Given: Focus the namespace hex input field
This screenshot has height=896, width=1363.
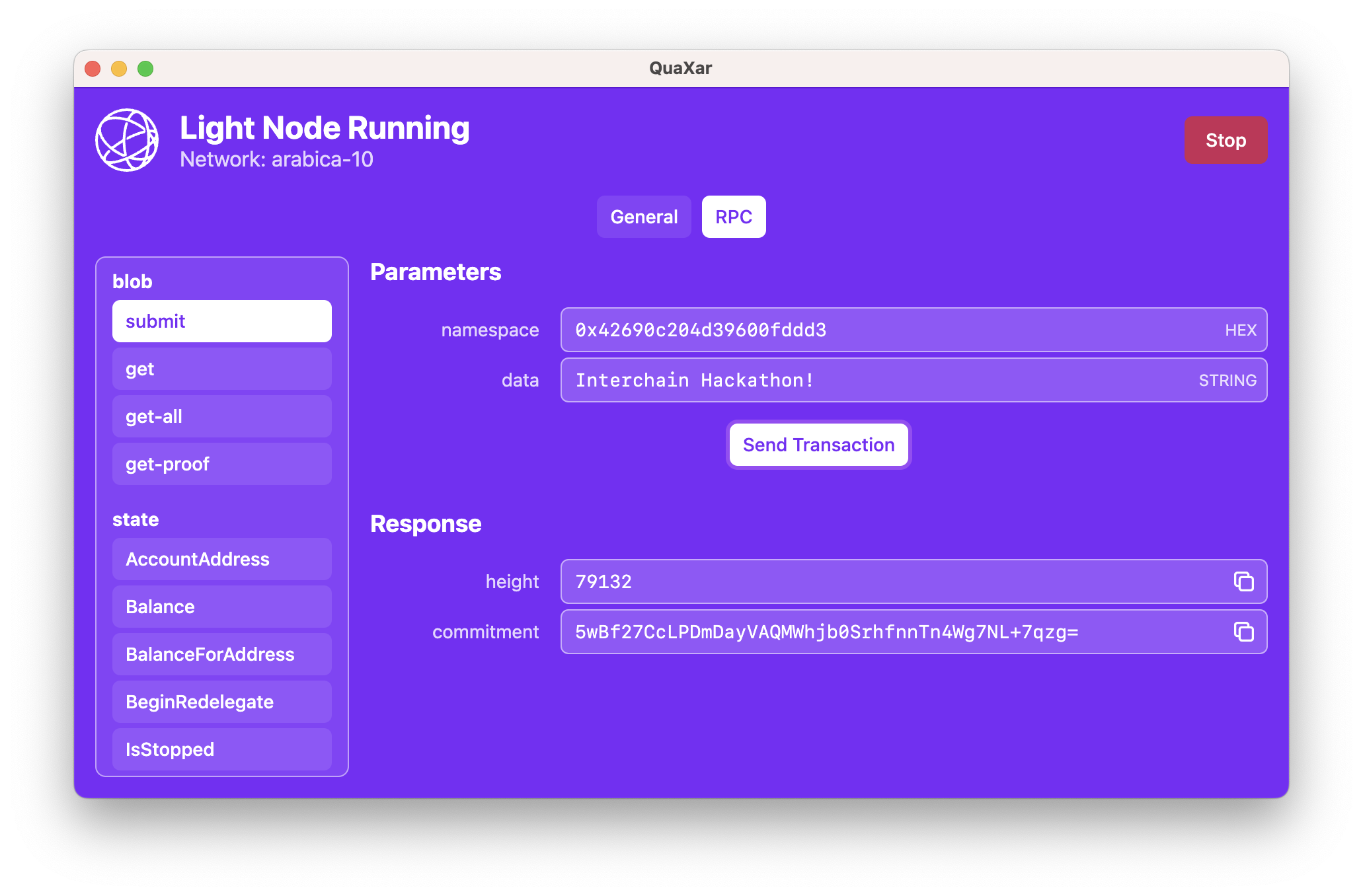Looking at the screenshot, I should click(x=886, y=330).
